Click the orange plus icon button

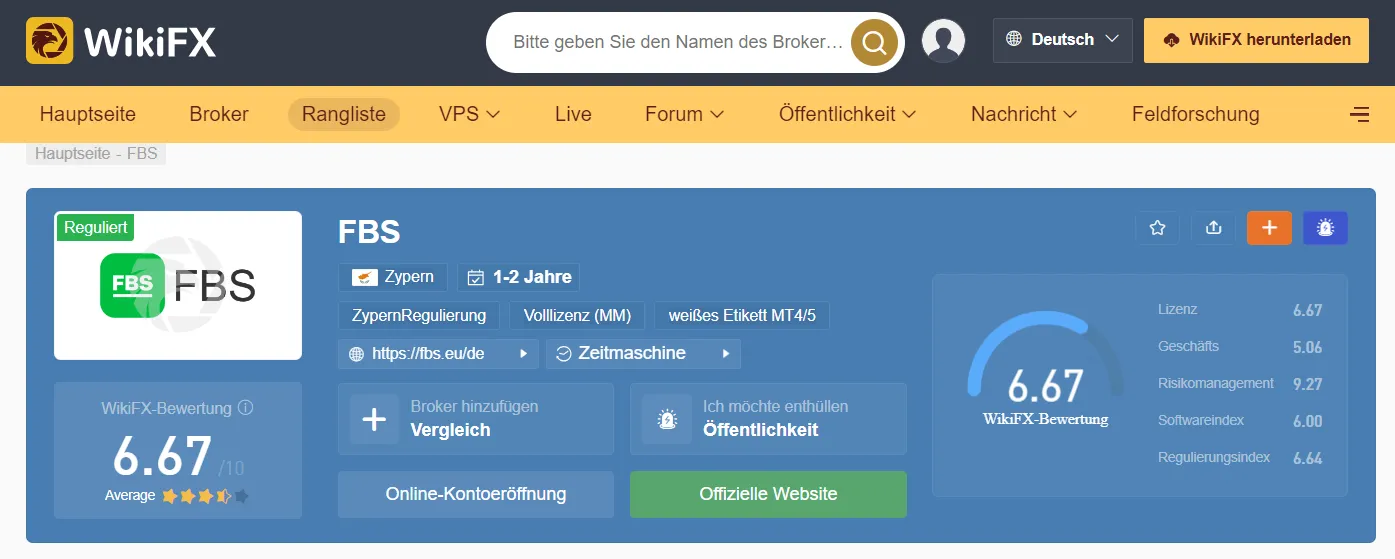1269,228
